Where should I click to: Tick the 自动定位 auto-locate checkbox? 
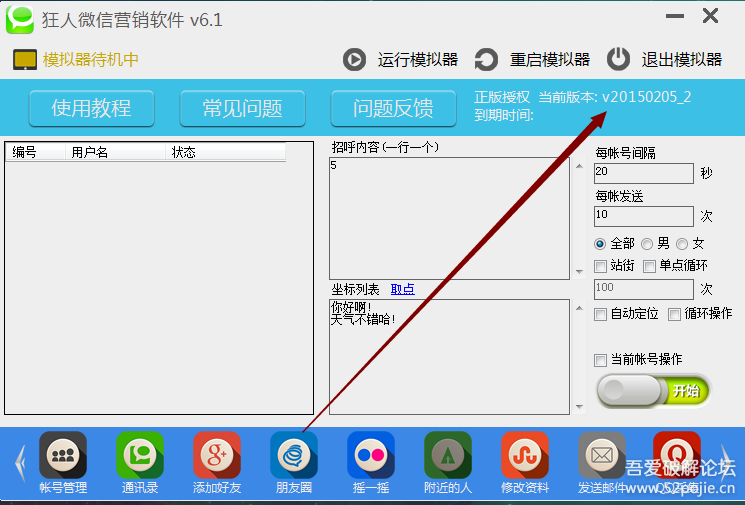pos(601,314)
